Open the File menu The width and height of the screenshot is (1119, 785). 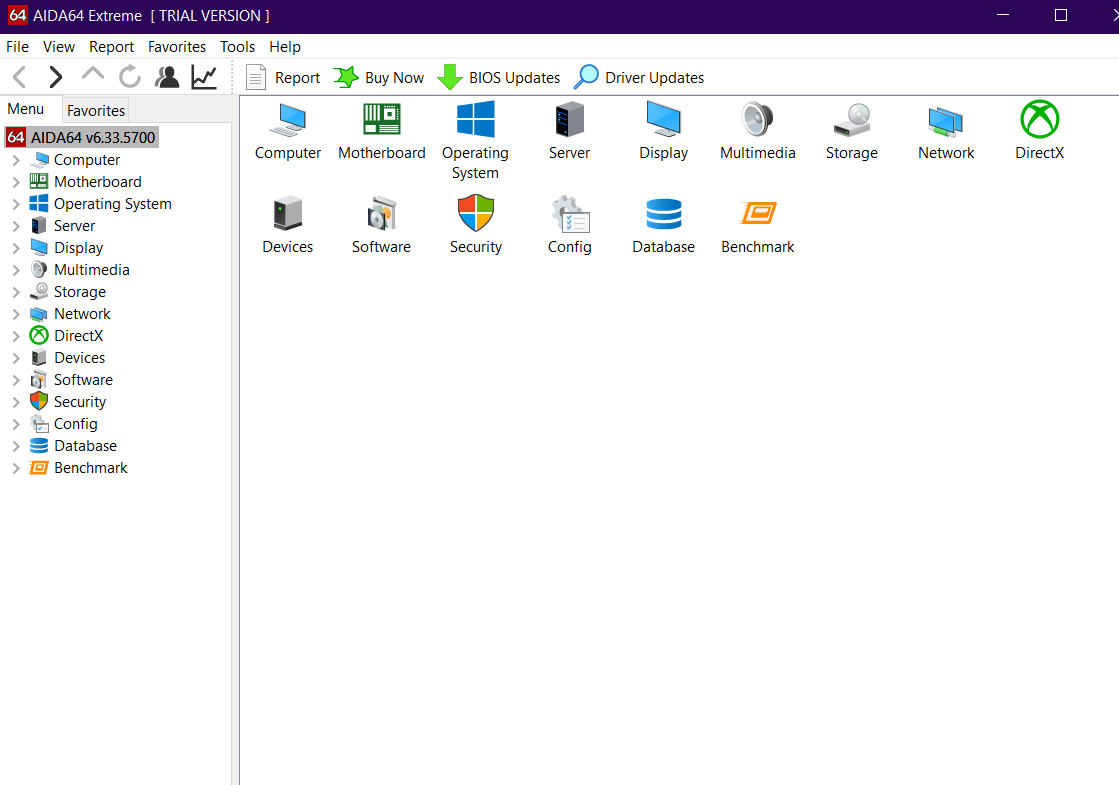(17, 46)
